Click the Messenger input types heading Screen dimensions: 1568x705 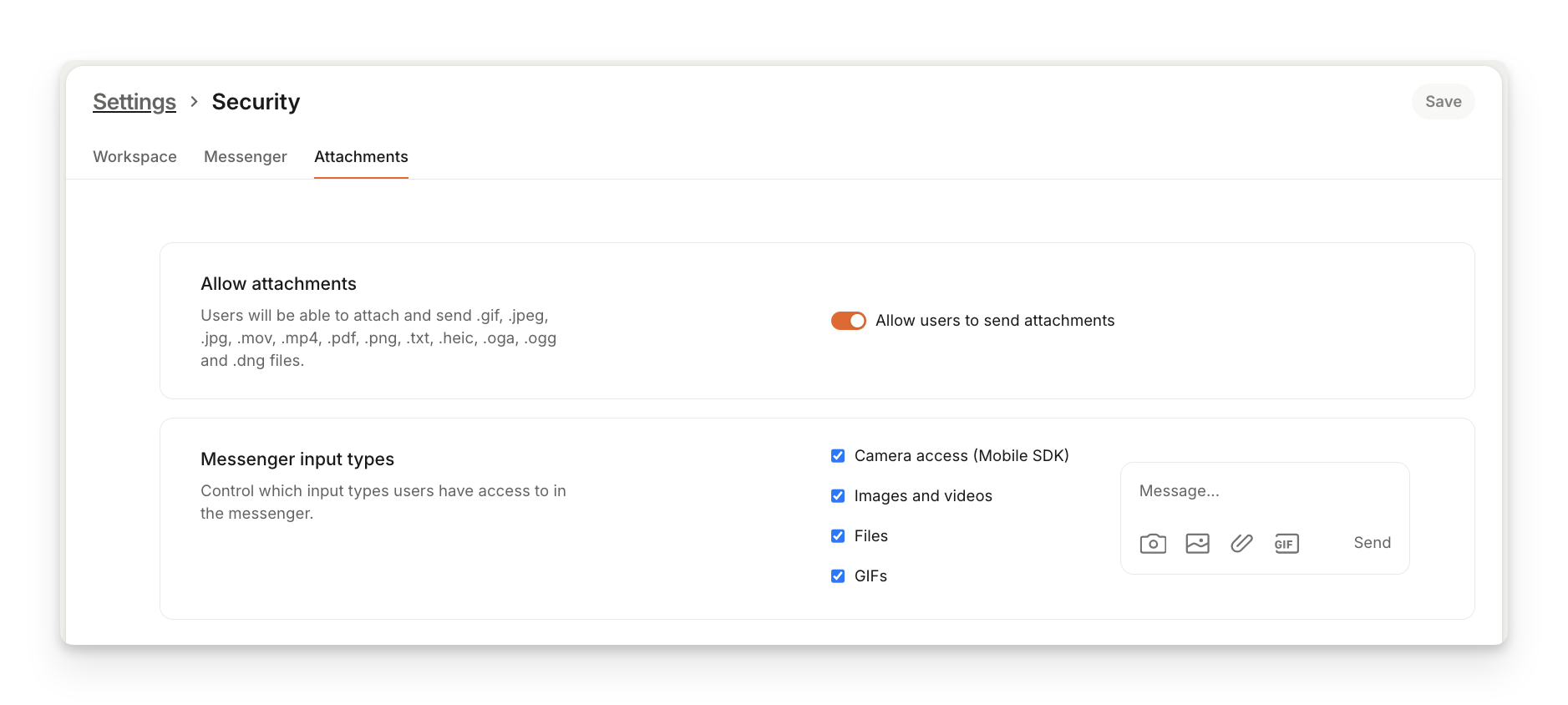coord(297,459)
